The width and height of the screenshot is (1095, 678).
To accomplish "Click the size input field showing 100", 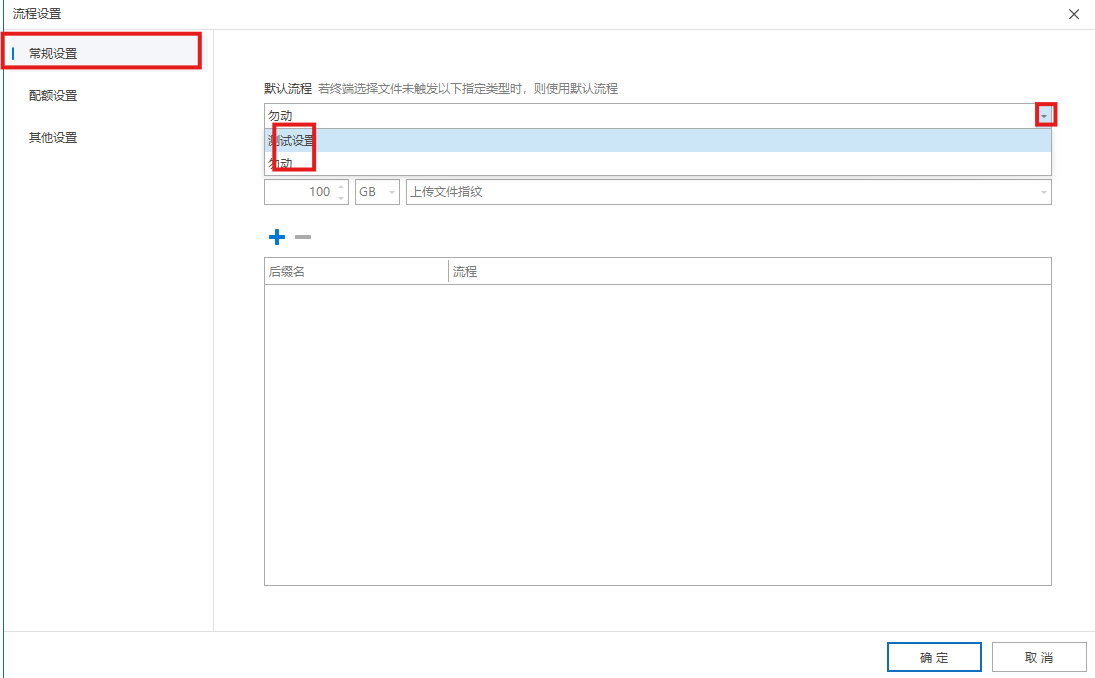I will (300, 192).
